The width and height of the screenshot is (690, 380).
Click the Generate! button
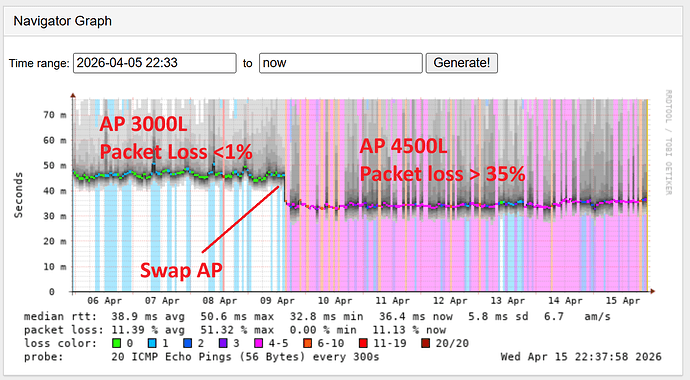click(x=462, y=63)
